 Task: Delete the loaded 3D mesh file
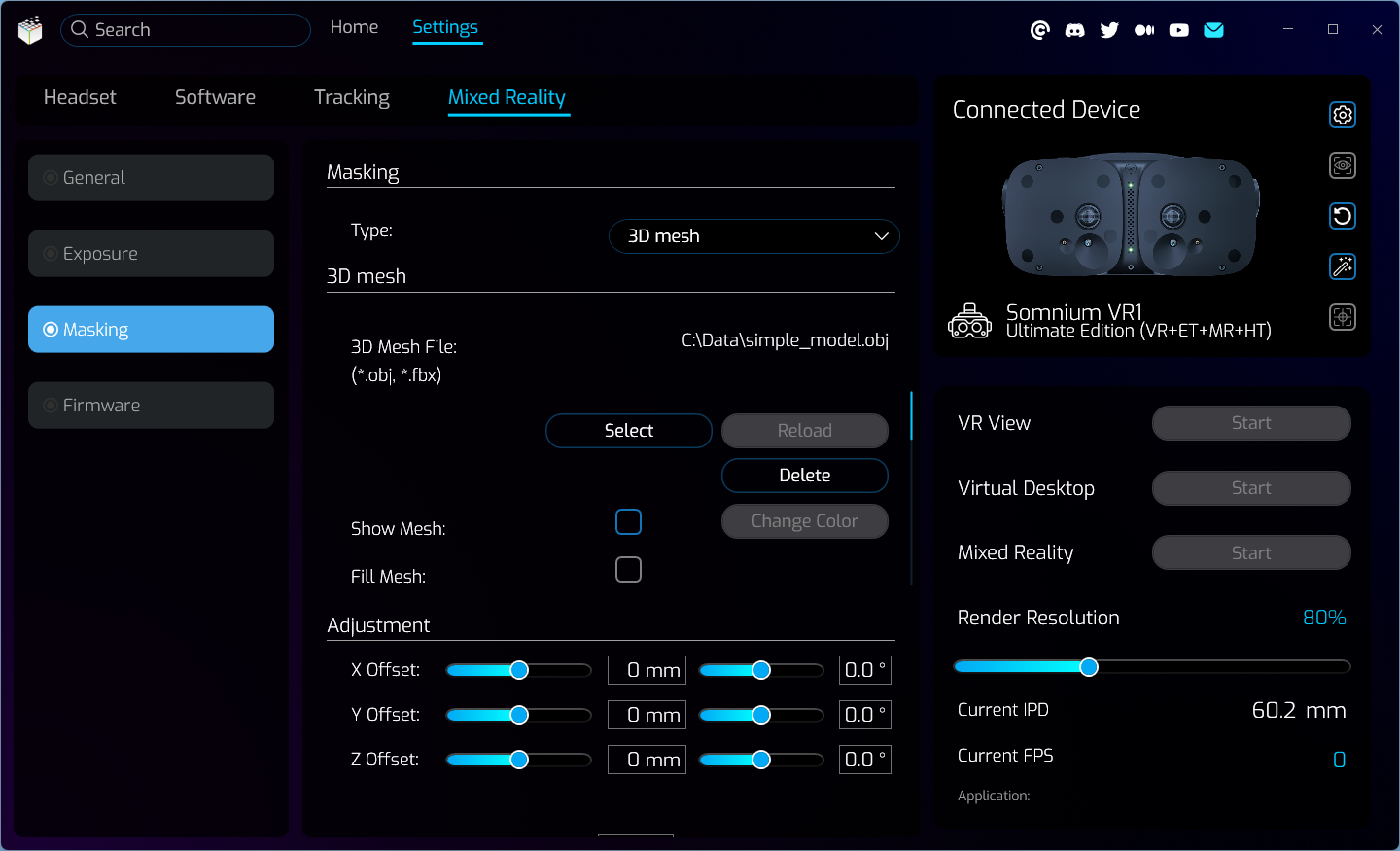click(x=804, y=476)
